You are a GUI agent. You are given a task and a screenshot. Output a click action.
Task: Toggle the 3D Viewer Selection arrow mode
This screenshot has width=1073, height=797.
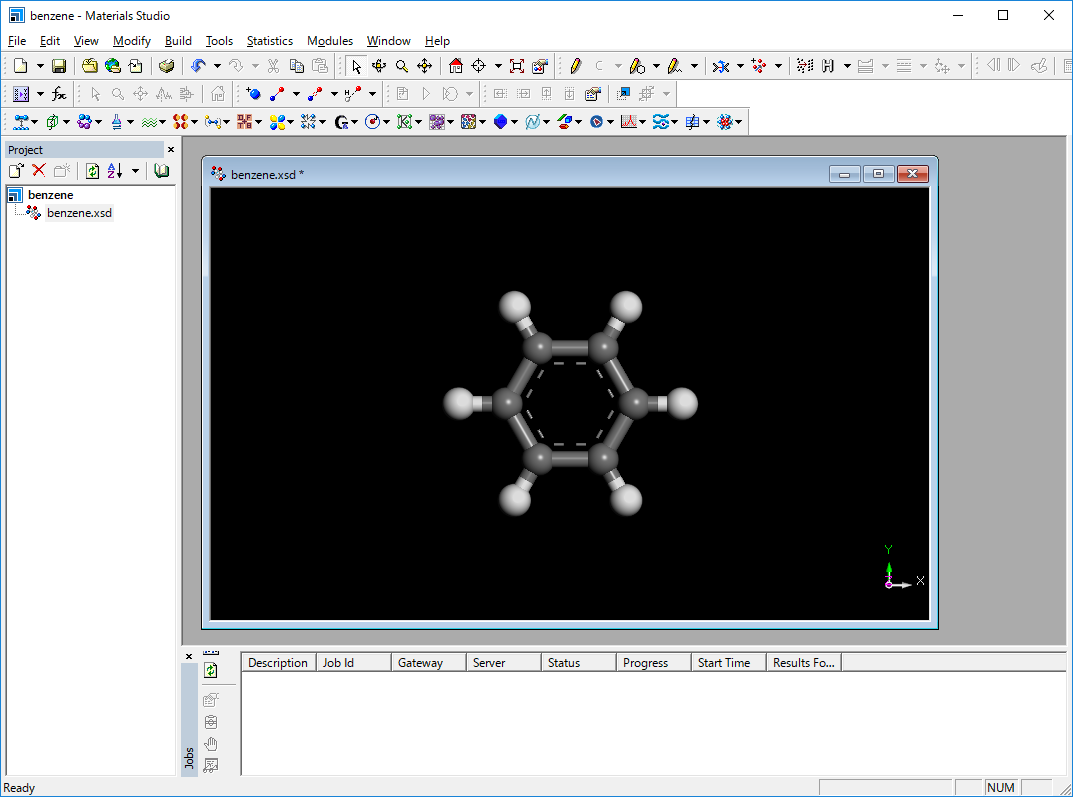[x=356, y=66]
